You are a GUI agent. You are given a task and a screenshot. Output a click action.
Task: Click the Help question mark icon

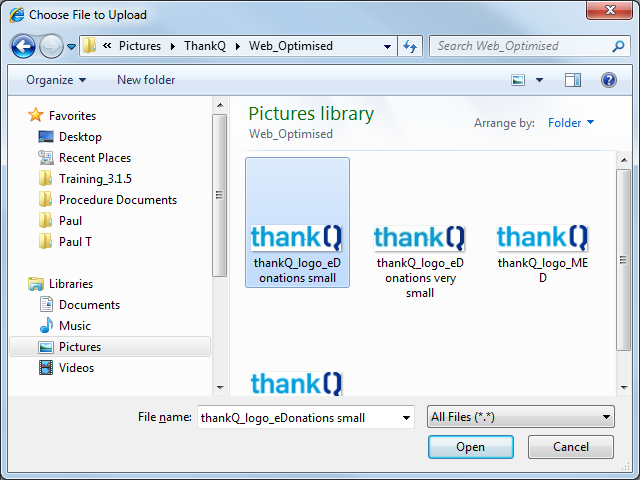pos(608,80)
